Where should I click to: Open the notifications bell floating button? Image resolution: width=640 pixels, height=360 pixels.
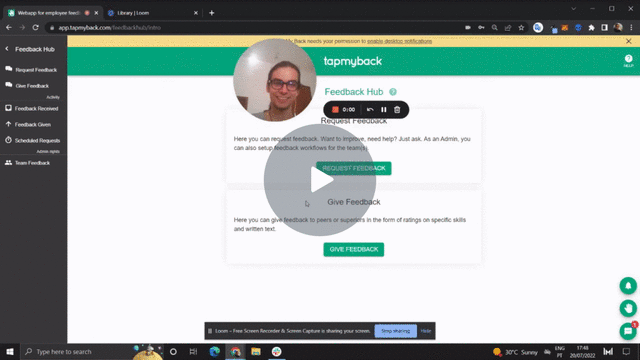(x=628, y=285)
